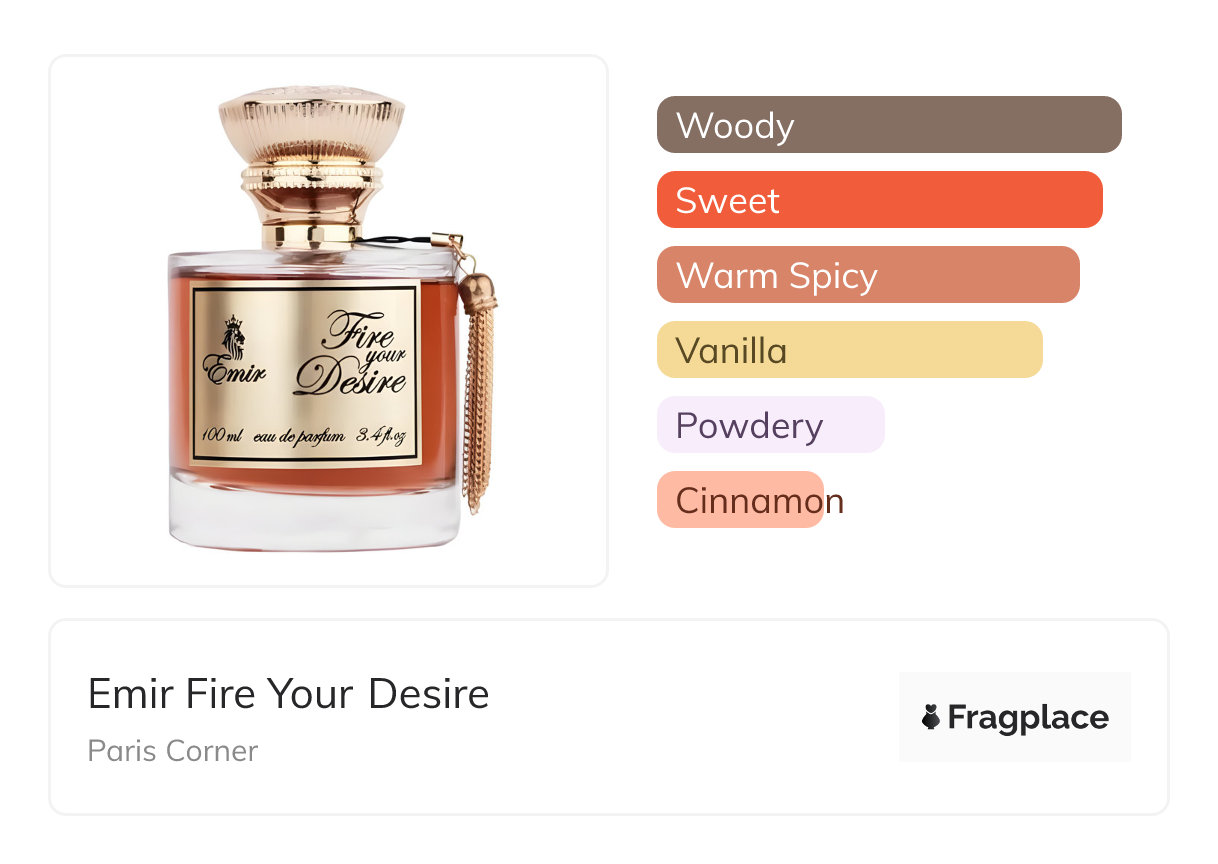
Task: Open the Paris Corner brand link
Action: pyautogui.click(x=173, y=751)
